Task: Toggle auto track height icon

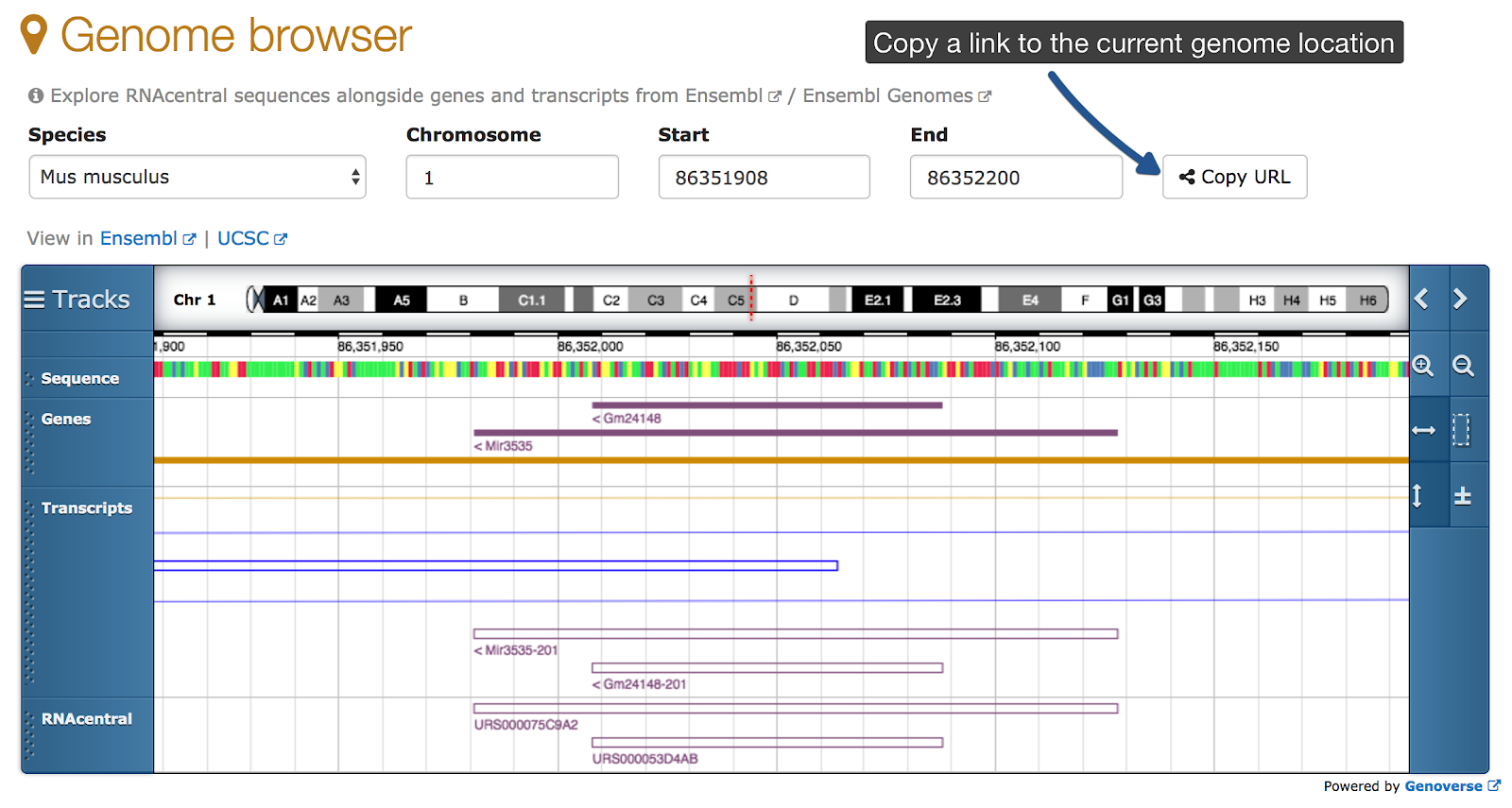Action: point(1417,495)
